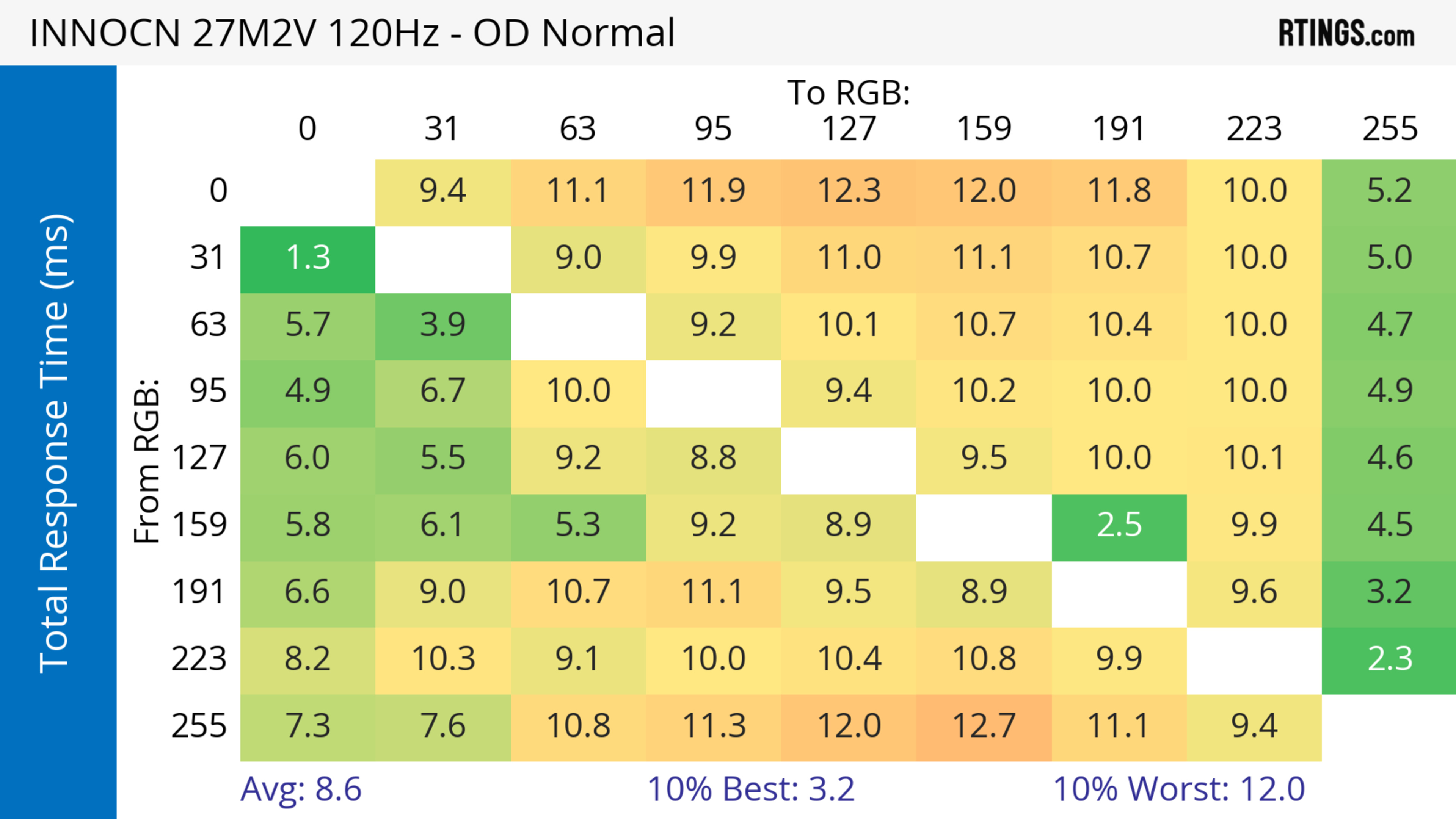Click the 10% Best: 3.2 label
The image size is (1456, 819).
point(751,789)
